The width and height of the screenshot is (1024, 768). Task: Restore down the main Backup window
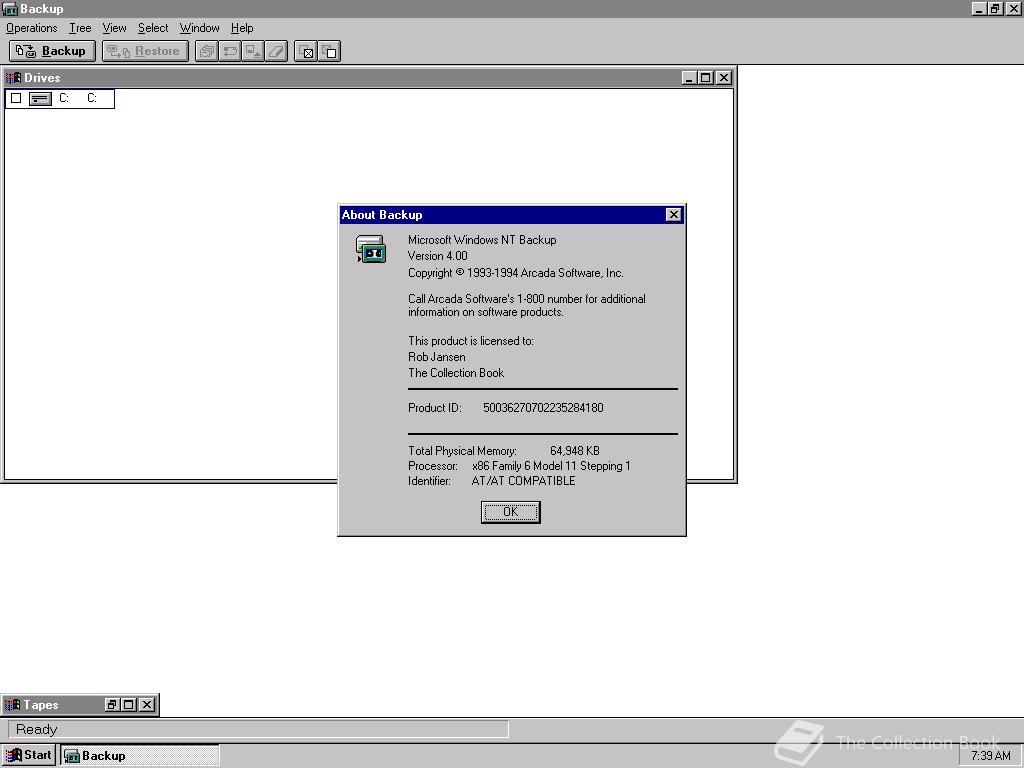point(995,8)
